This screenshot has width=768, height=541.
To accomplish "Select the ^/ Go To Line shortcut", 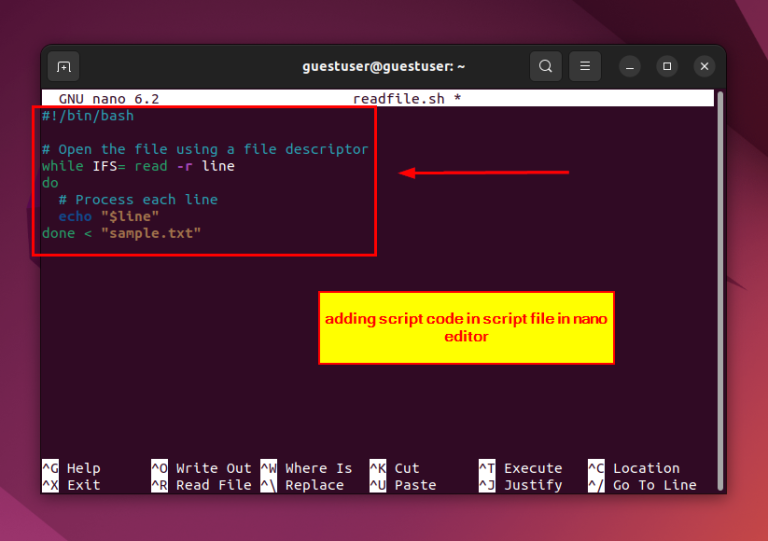I will point(641,485).
